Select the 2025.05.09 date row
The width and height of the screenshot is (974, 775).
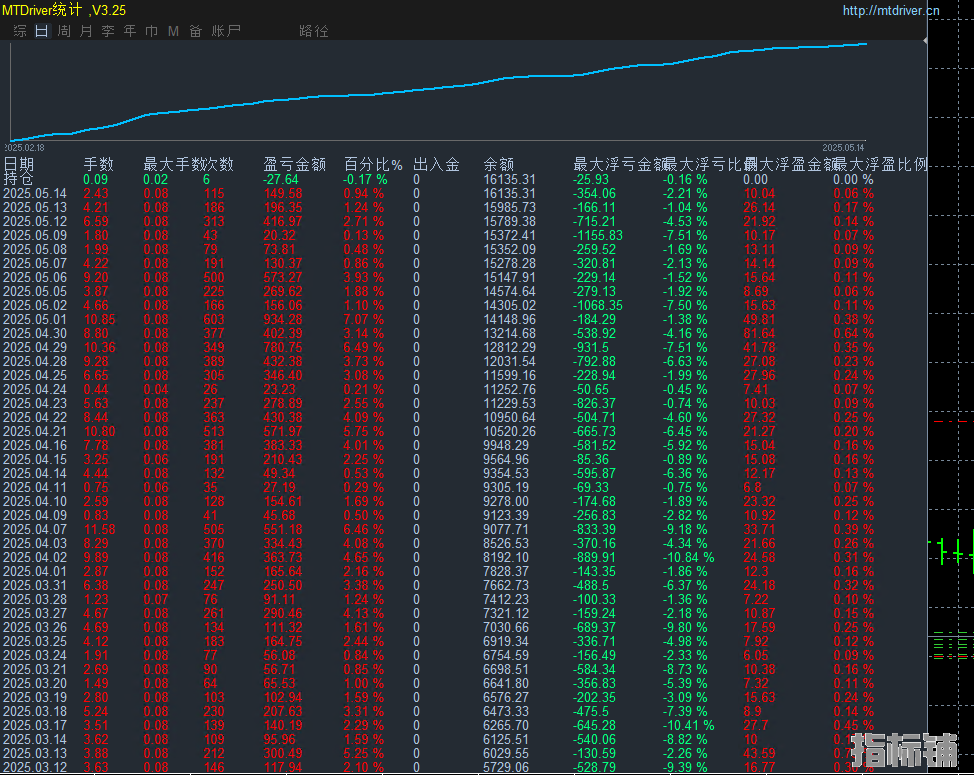35,235
